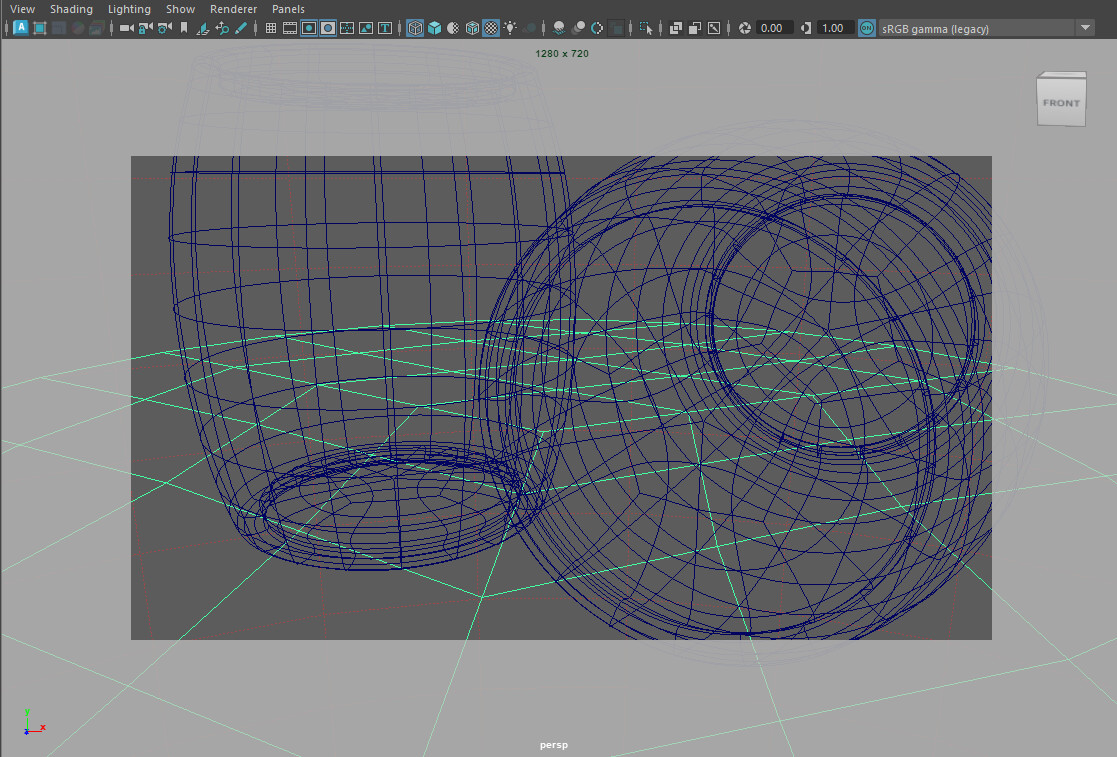This screenshot has height=757, width=1117.
Task: Open Camera Attributes from toolbar
Action: point(163,28)
